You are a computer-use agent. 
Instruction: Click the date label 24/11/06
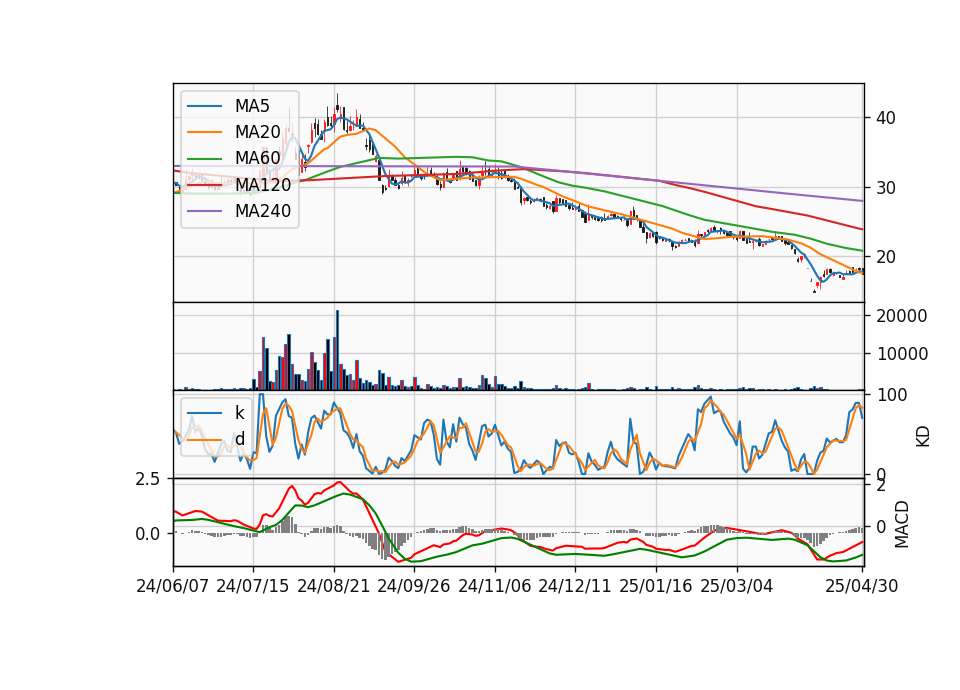coord(495,586)
